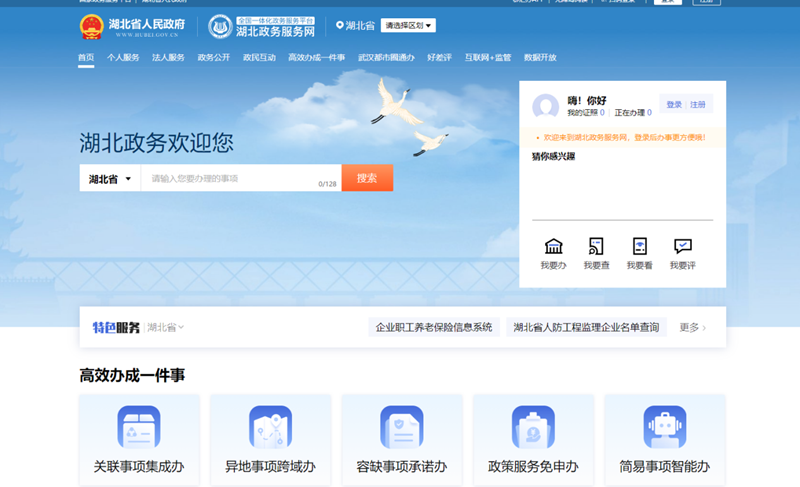This screenshot has width=800, height=487.
Task: Click the 登录 login link
Action: 674,105
